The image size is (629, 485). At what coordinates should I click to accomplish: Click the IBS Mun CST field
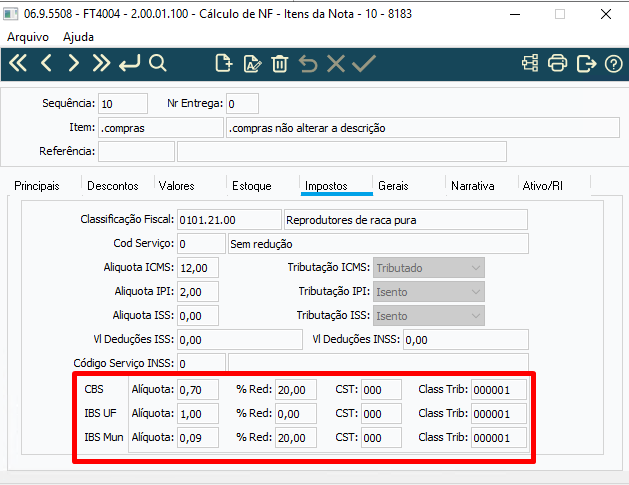(x=381, y=438)
